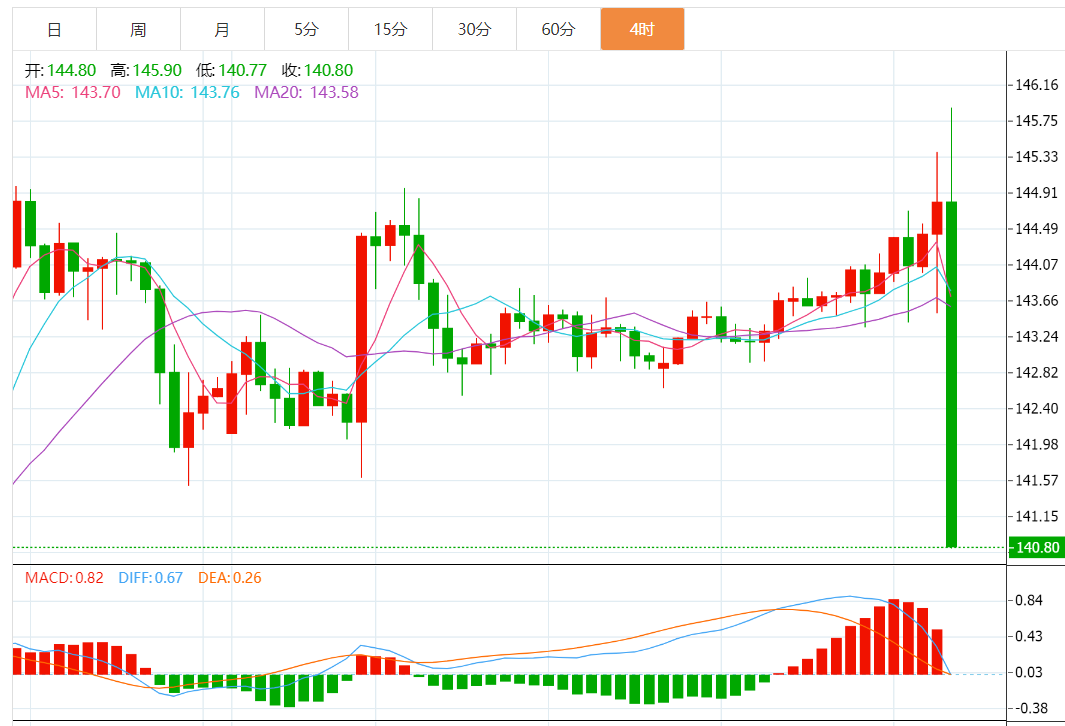
Task: Click the high price 145.90 value
Action: [x=157, y=70]
